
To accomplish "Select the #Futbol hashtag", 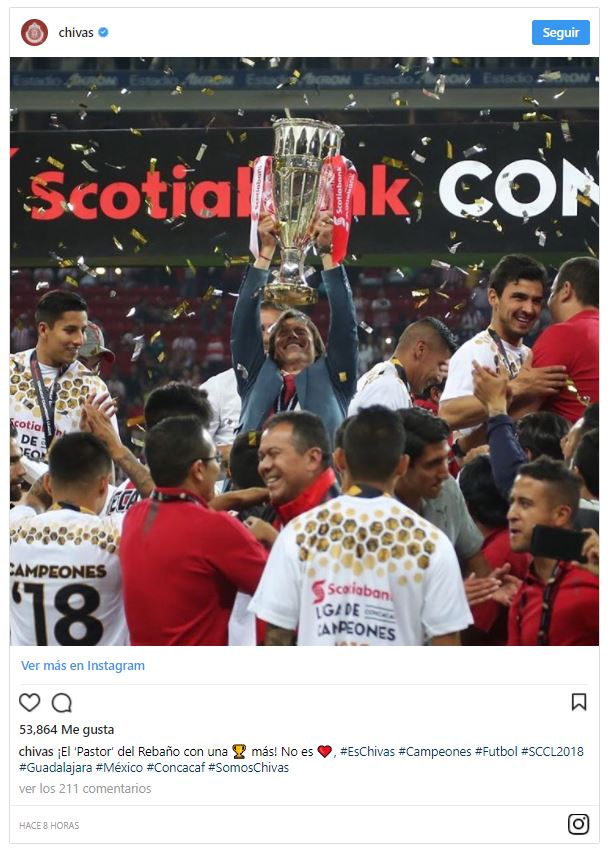I will [x=496, y=752].
